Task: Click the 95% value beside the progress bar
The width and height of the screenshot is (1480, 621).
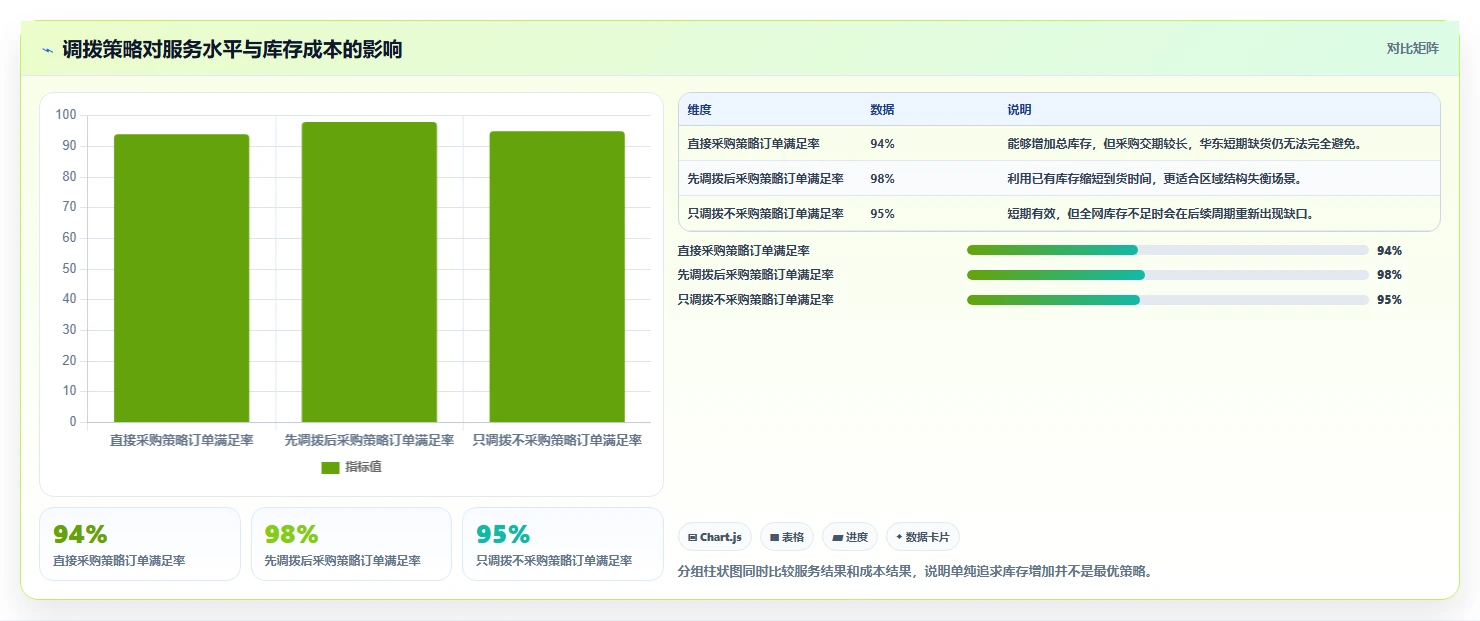Action: pyautogui.click(x=1389, y=300)
